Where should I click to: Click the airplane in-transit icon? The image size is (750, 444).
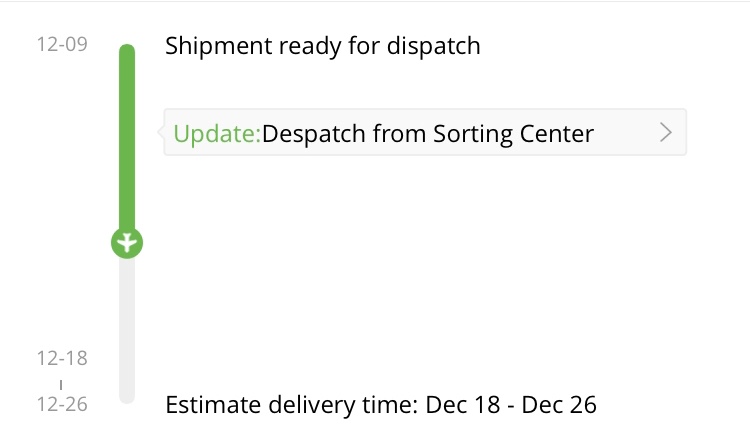pos(127,243)
